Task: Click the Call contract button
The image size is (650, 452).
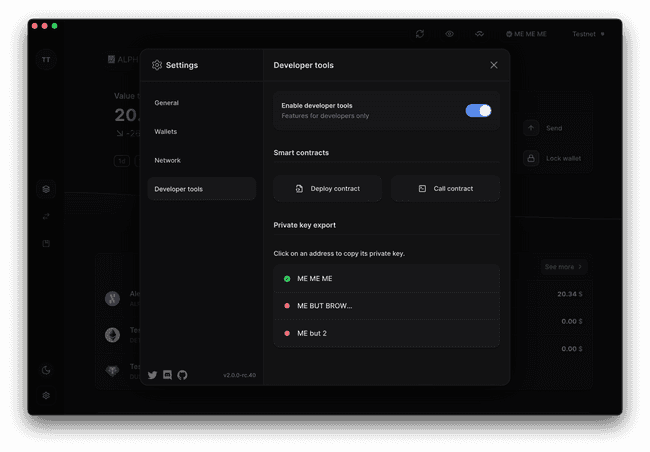Action: coord(446,188)
